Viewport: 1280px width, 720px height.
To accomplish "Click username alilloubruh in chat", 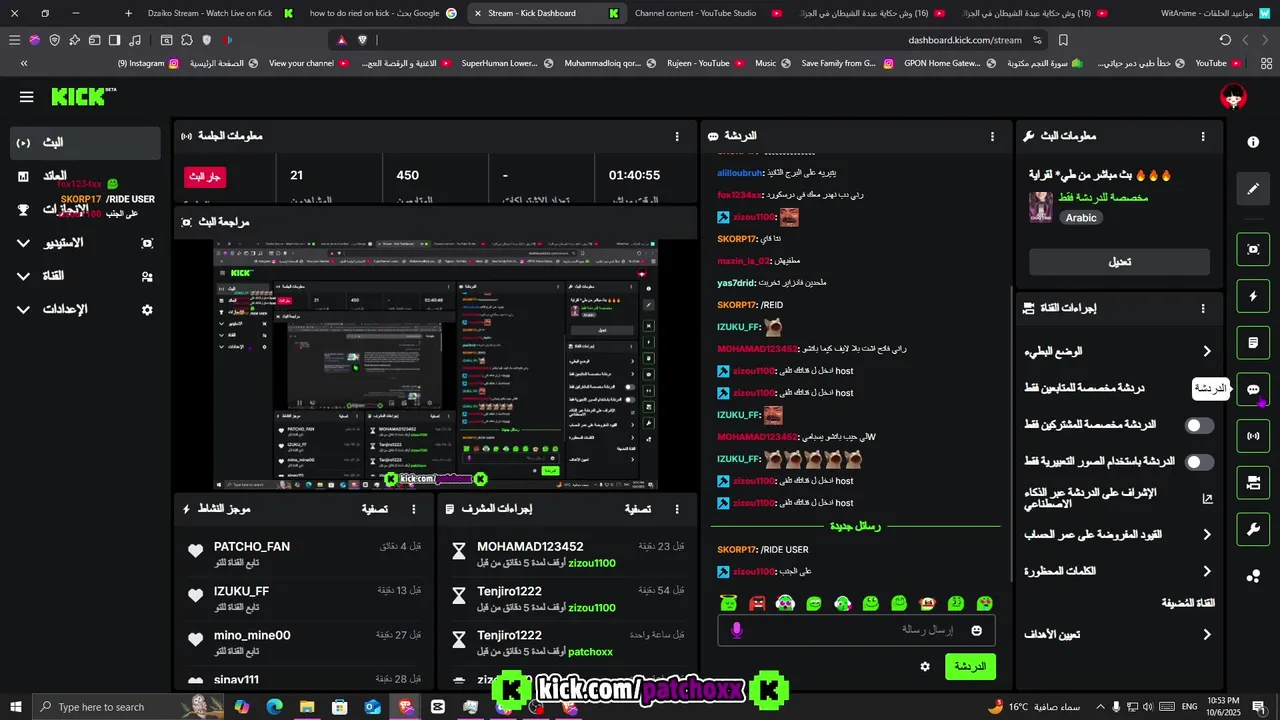I will [740, 172].
